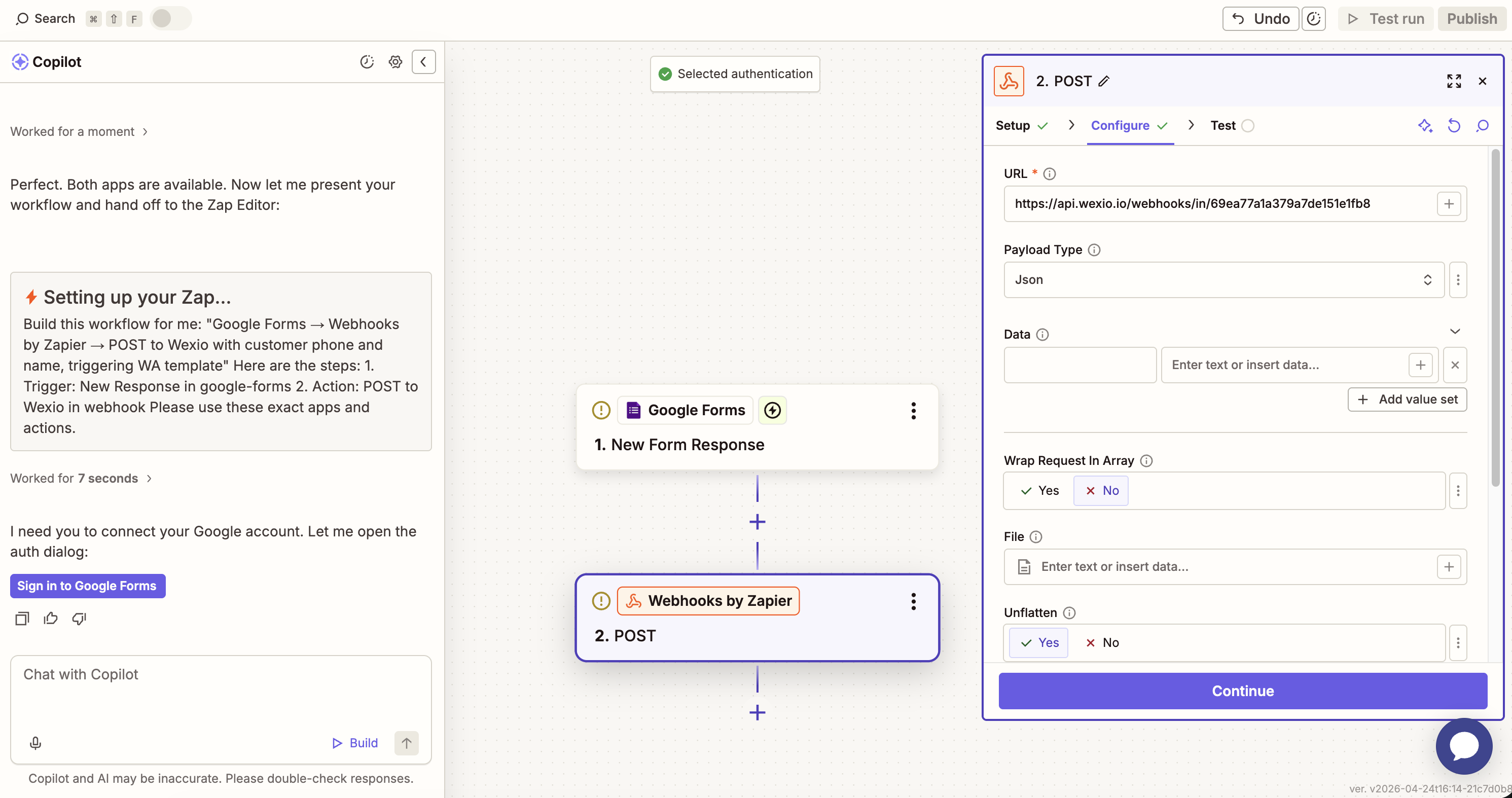Collapse the Data section
This screenshot has width=1512, height=798.
click(1455, 331)
